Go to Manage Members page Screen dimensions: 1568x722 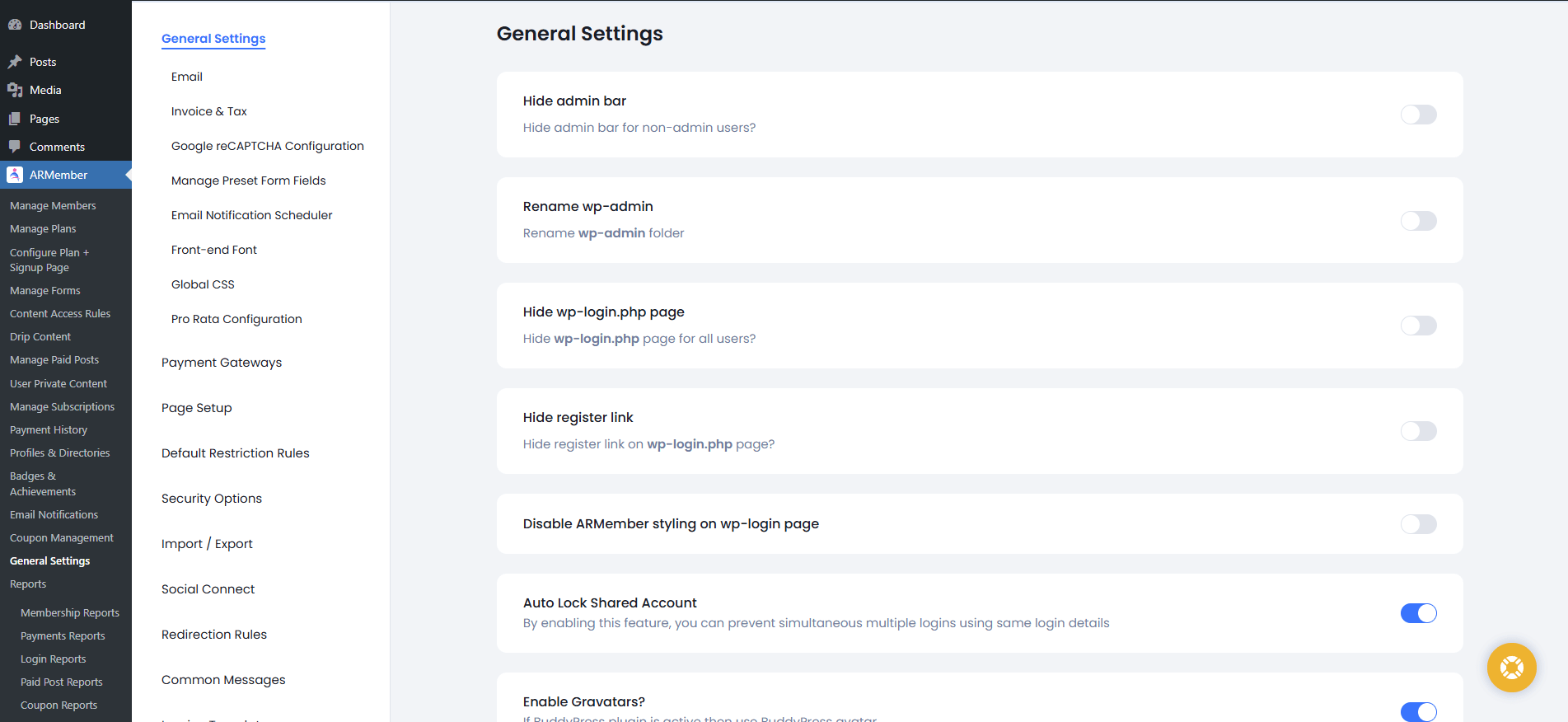[53, 206]
